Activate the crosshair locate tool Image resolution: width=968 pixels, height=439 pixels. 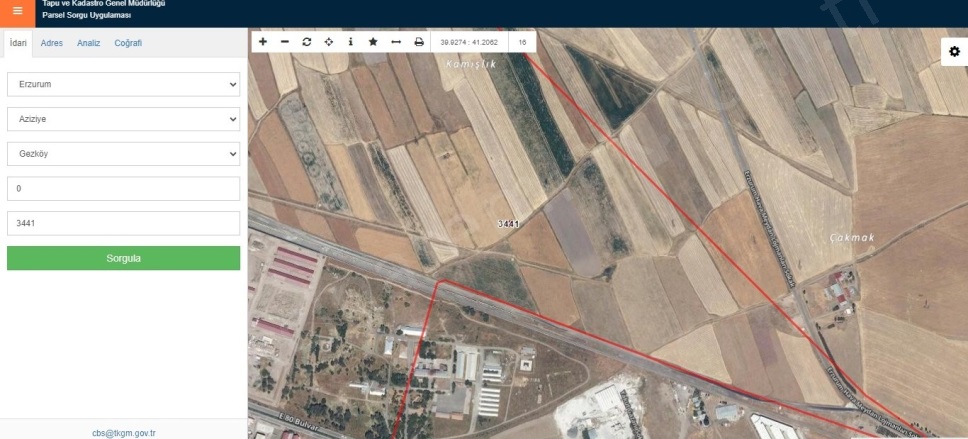pos(329,42)
